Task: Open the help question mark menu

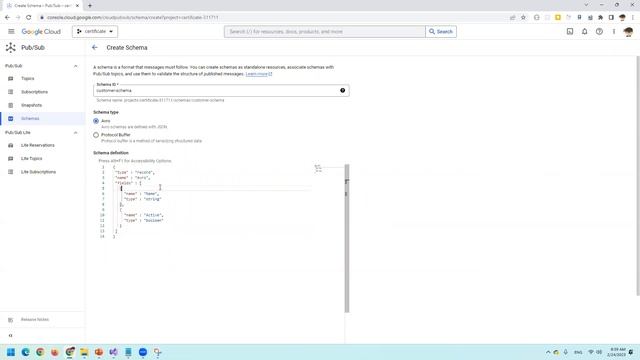Action: coord(599,31)
